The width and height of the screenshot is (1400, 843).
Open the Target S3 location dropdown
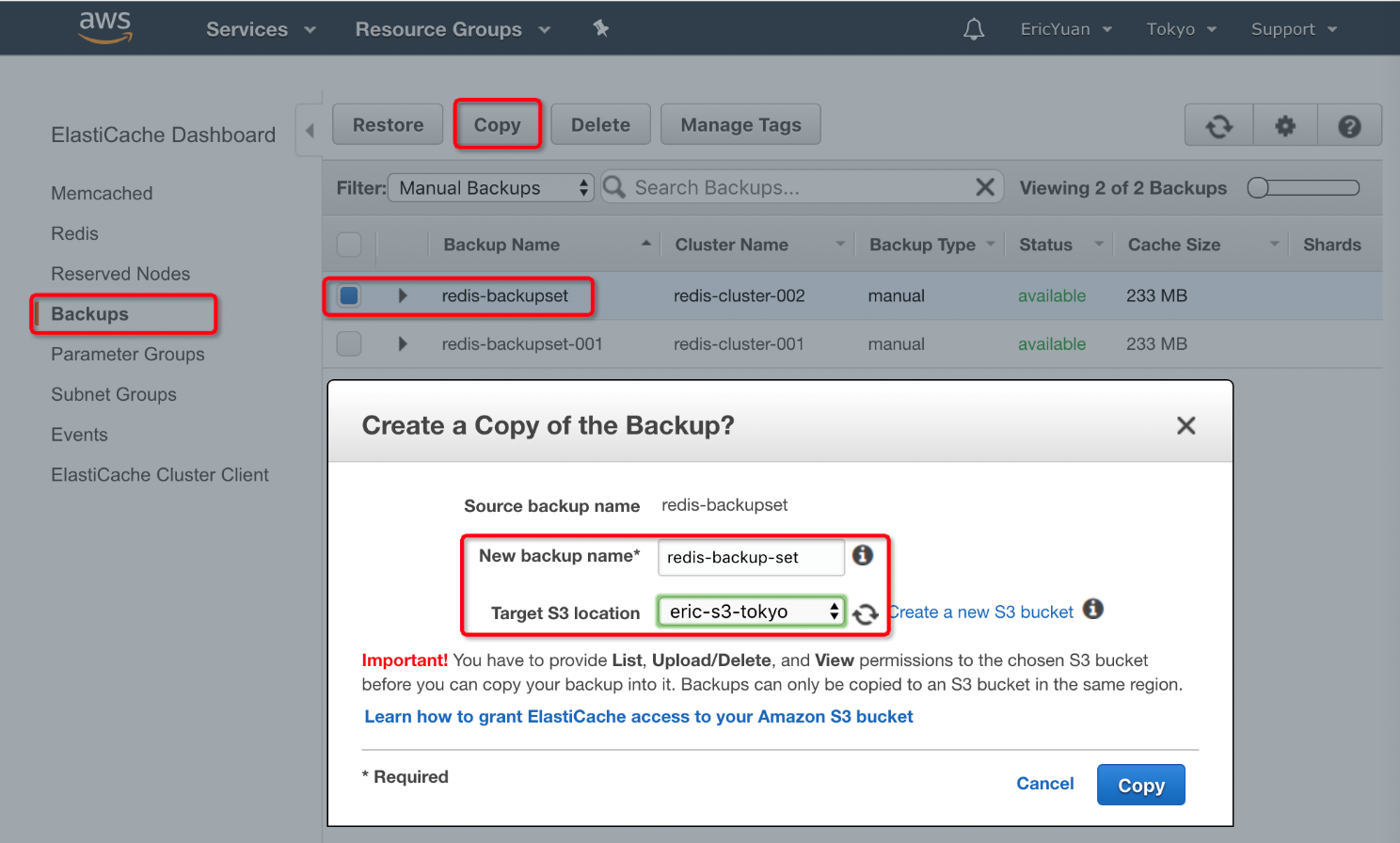751,612
